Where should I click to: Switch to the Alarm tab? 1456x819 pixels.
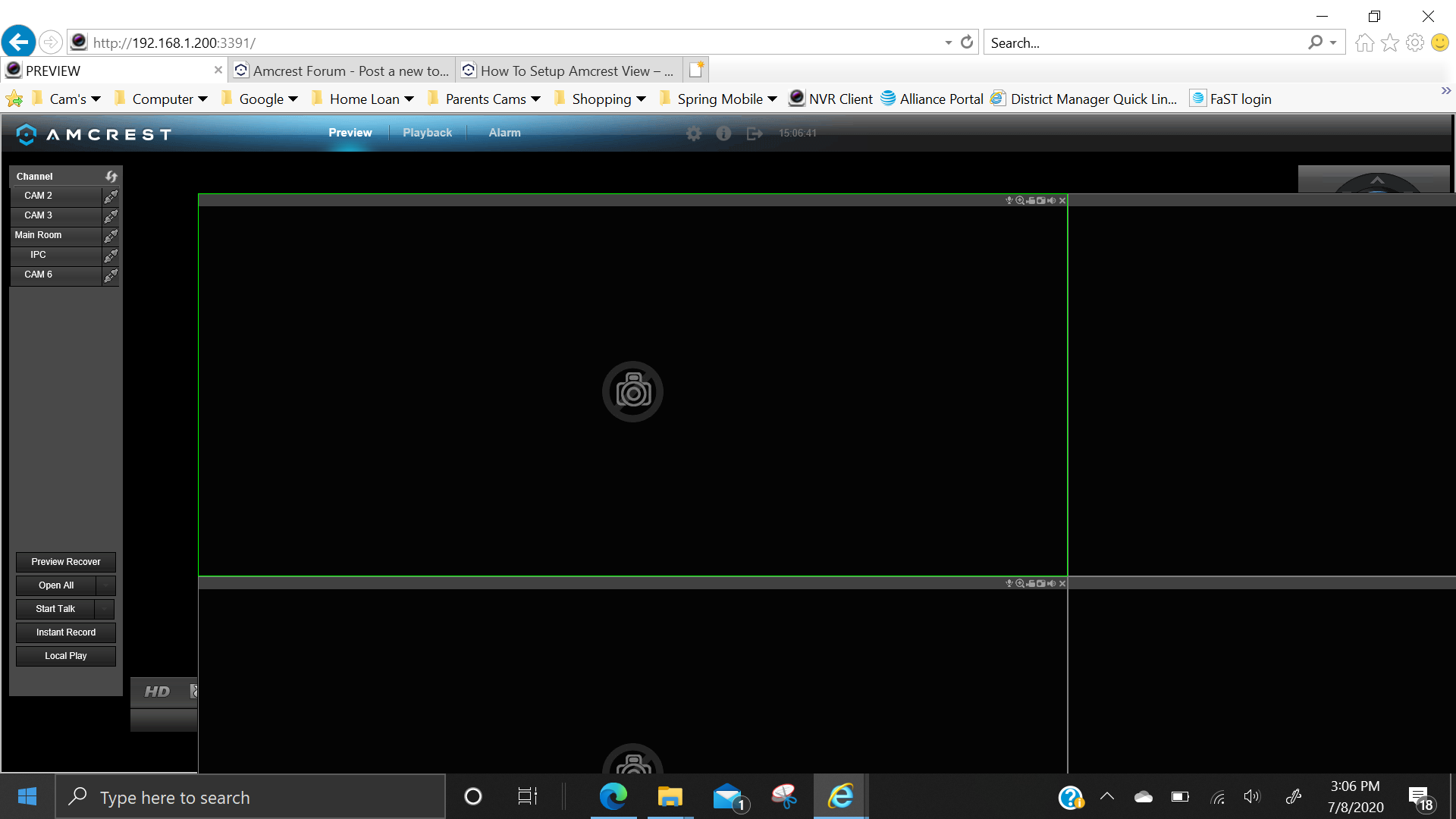504,133
